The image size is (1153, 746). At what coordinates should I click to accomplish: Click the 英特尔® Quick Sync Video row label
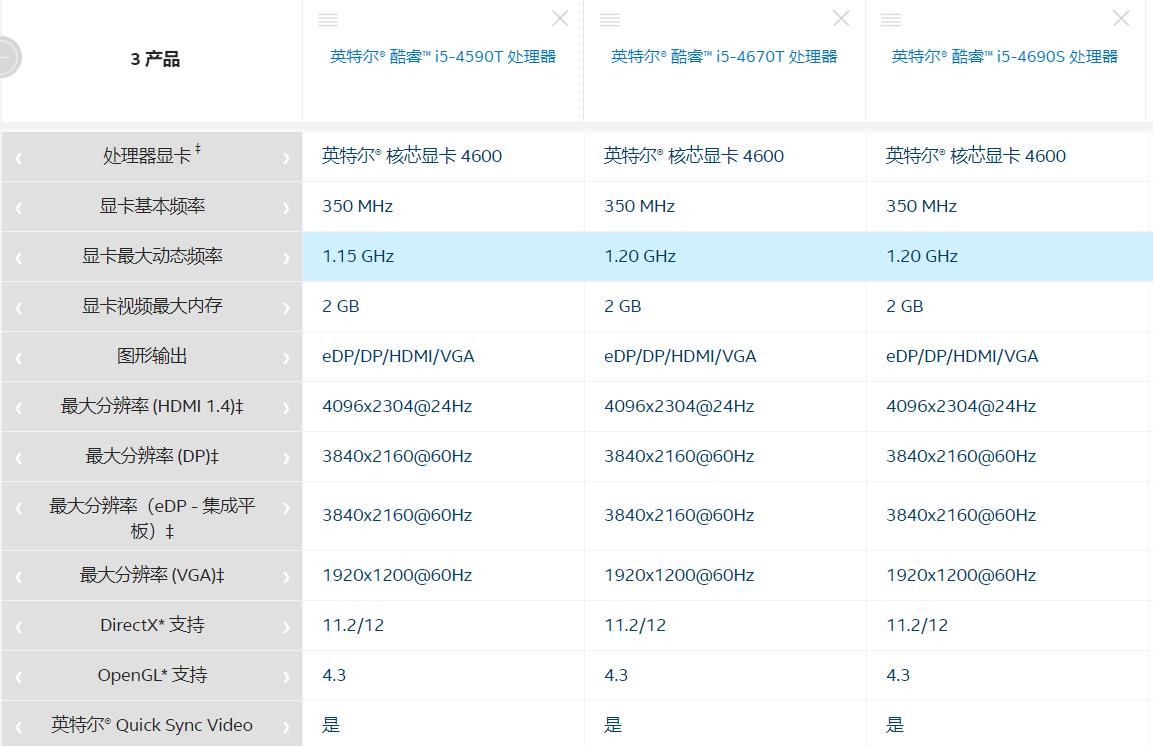150,724
